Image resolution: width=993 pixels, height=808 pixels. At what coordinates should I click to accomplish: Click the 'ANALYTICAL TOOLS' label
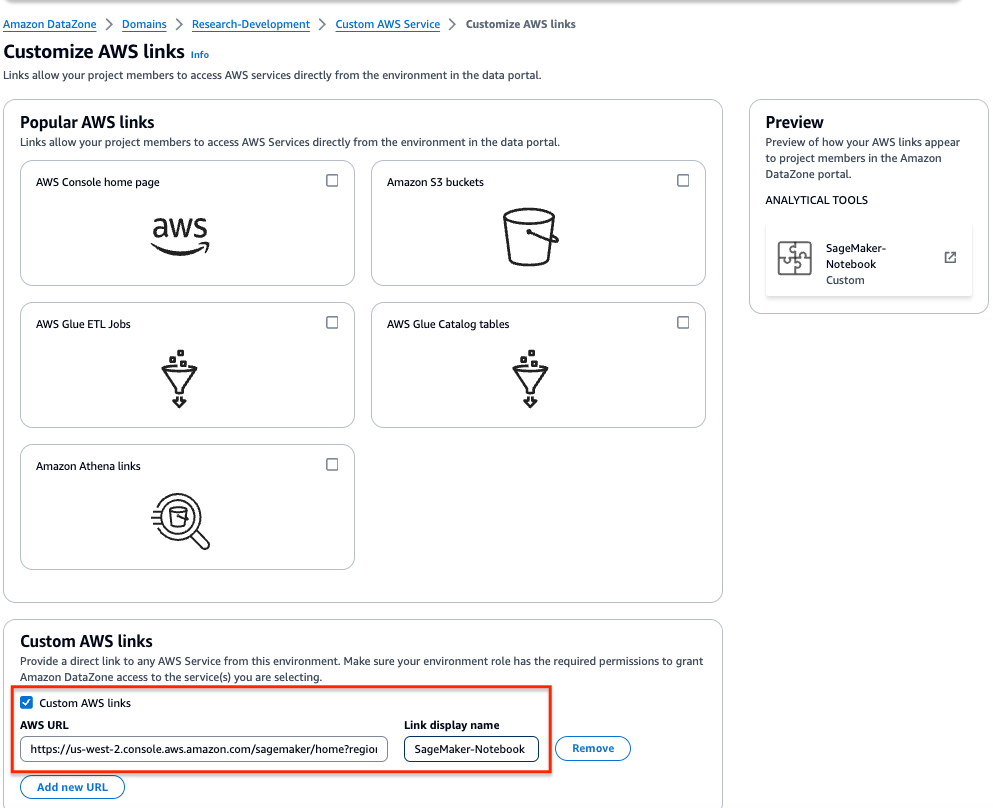pyautogui.click(x=816, y=200)
